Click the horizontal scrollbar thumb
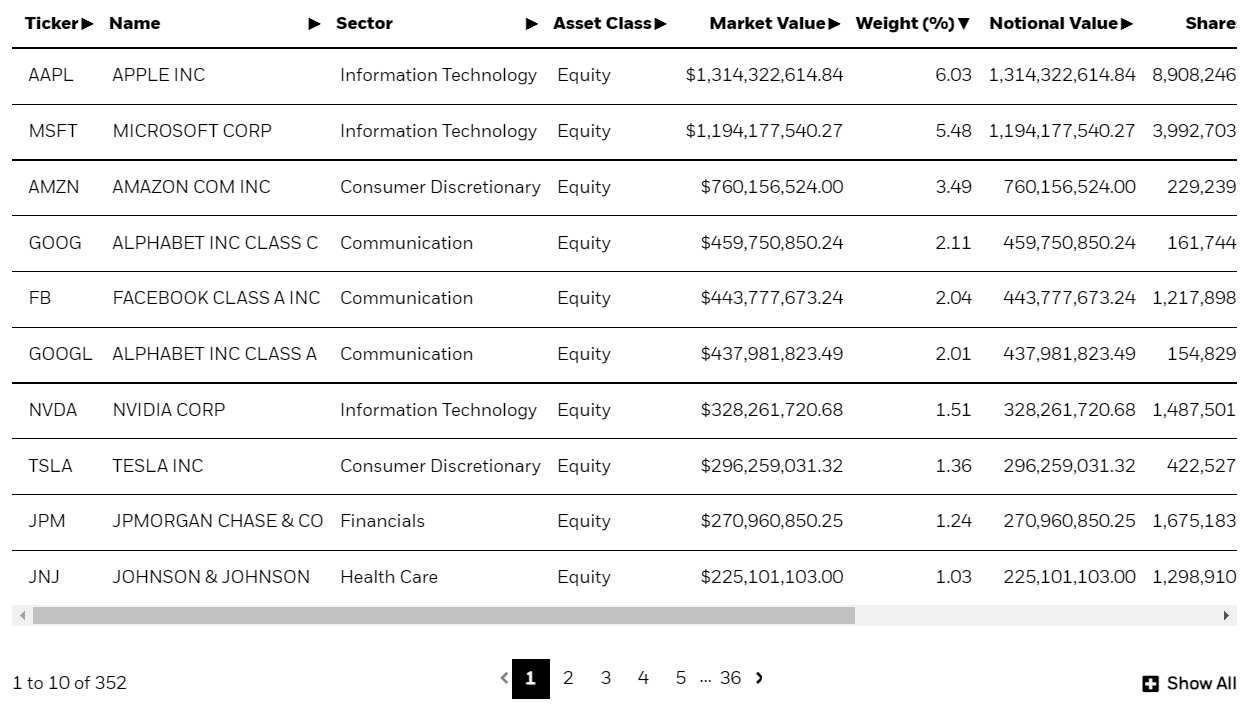1259x705 pixels. point(444,616)
